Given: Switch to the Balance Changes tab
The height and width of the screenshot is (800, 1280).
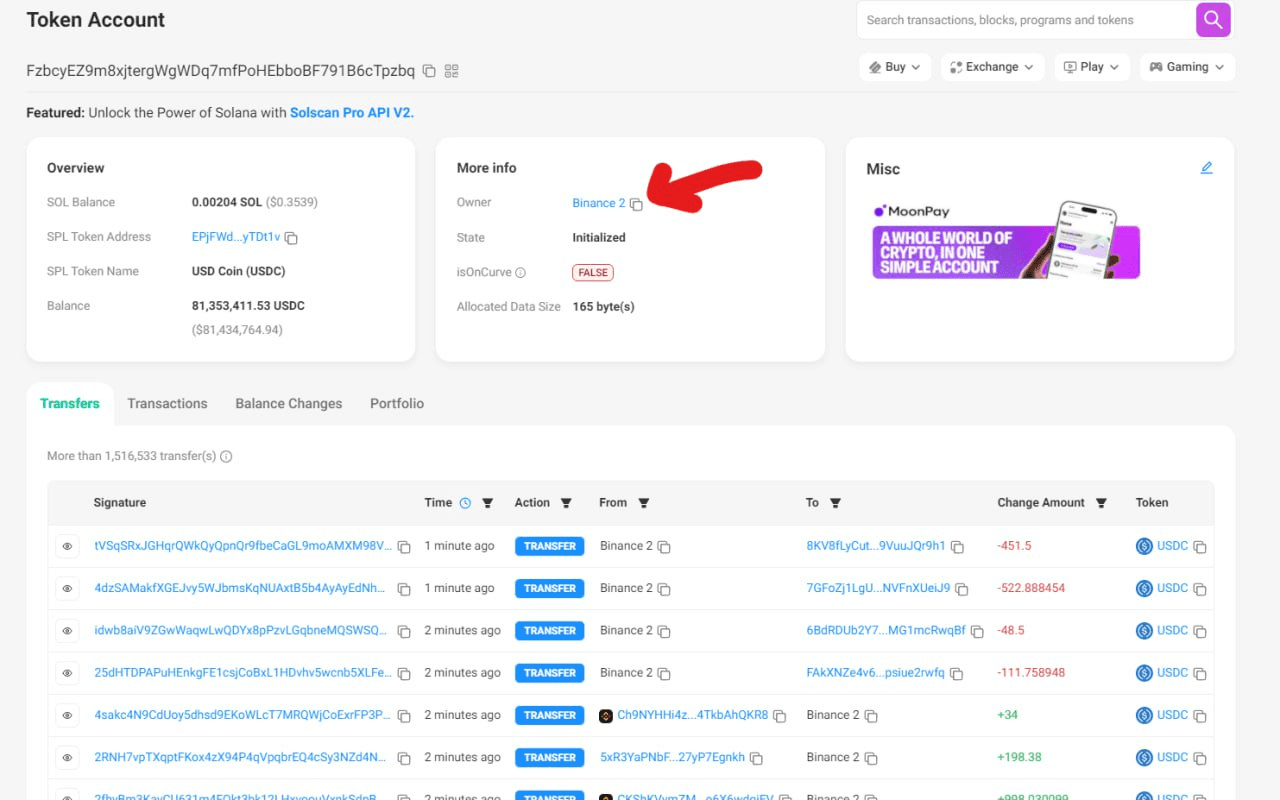Looking at the screenshot, I should coord(289,404).
